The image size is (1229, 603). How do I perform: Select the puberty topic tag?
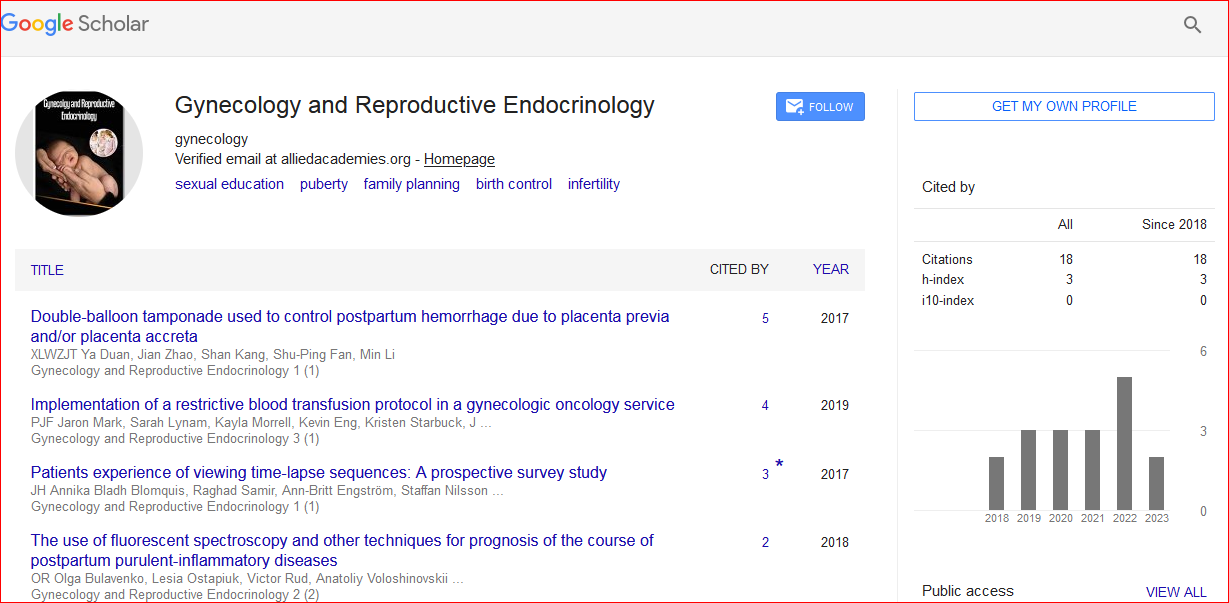[x=324, y=184]
